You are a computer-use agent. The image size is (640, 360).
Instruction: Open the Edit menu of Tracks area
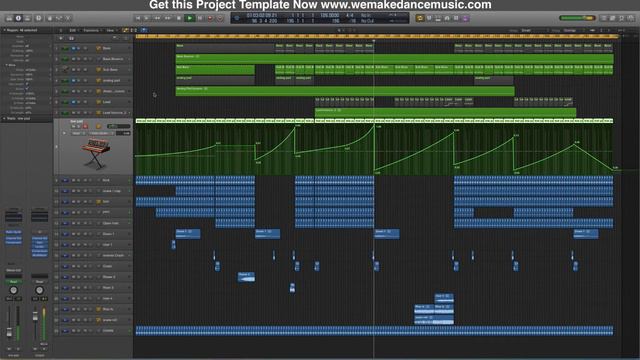coord(73,30)
